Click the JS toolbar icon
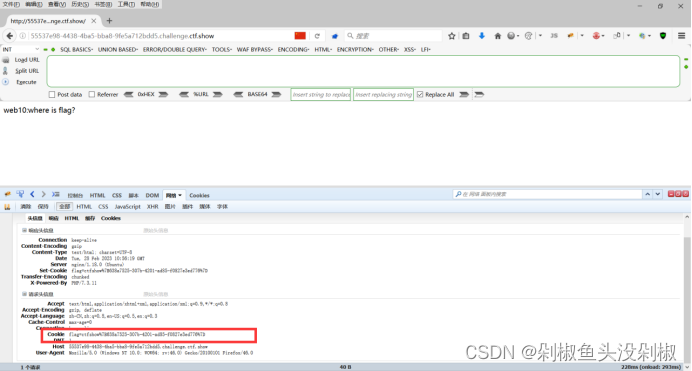This screenshot has height=371, width=692. click(x=554, y=36)
